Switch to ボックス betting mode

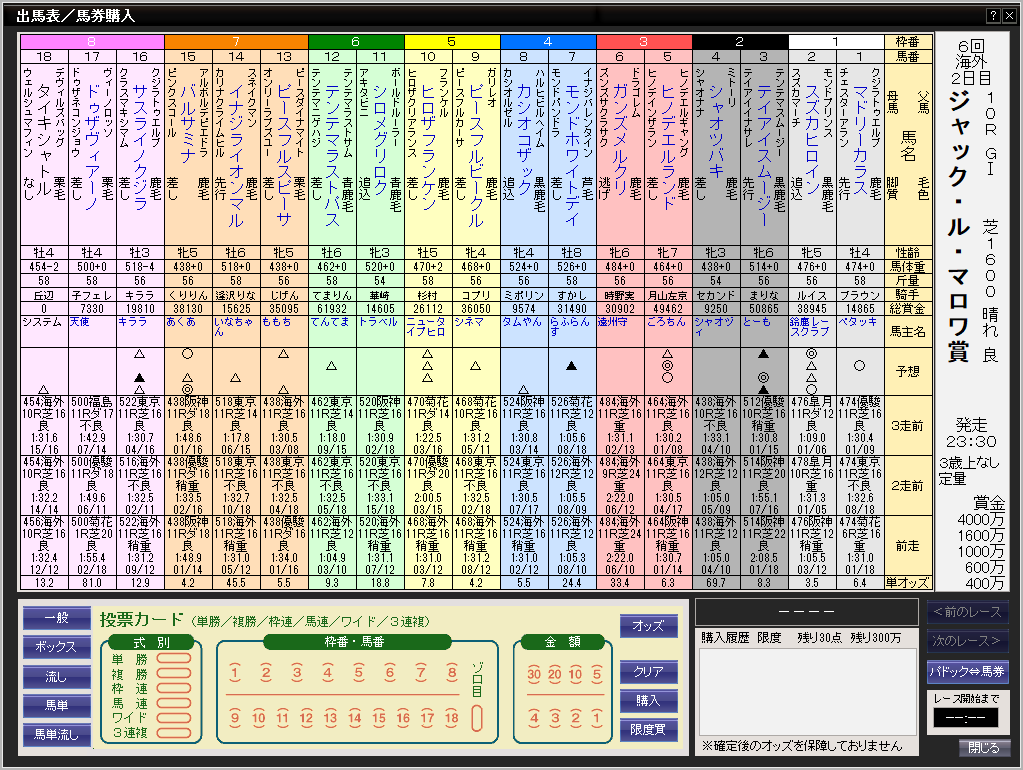coord(56,647)
